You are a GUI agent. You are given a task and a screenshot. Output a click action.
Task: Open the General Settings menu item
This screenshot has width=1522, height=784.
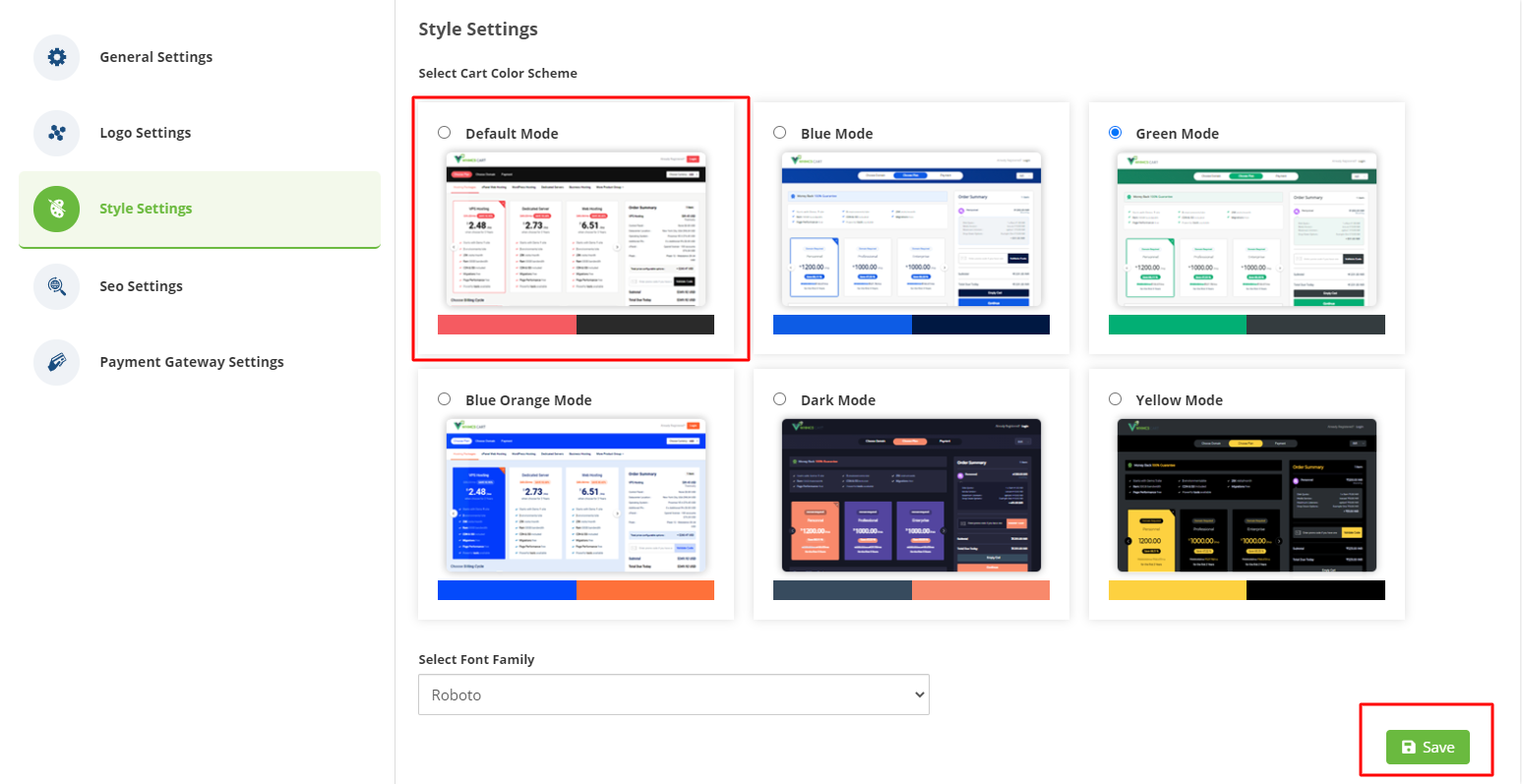[x=155, y=57]
